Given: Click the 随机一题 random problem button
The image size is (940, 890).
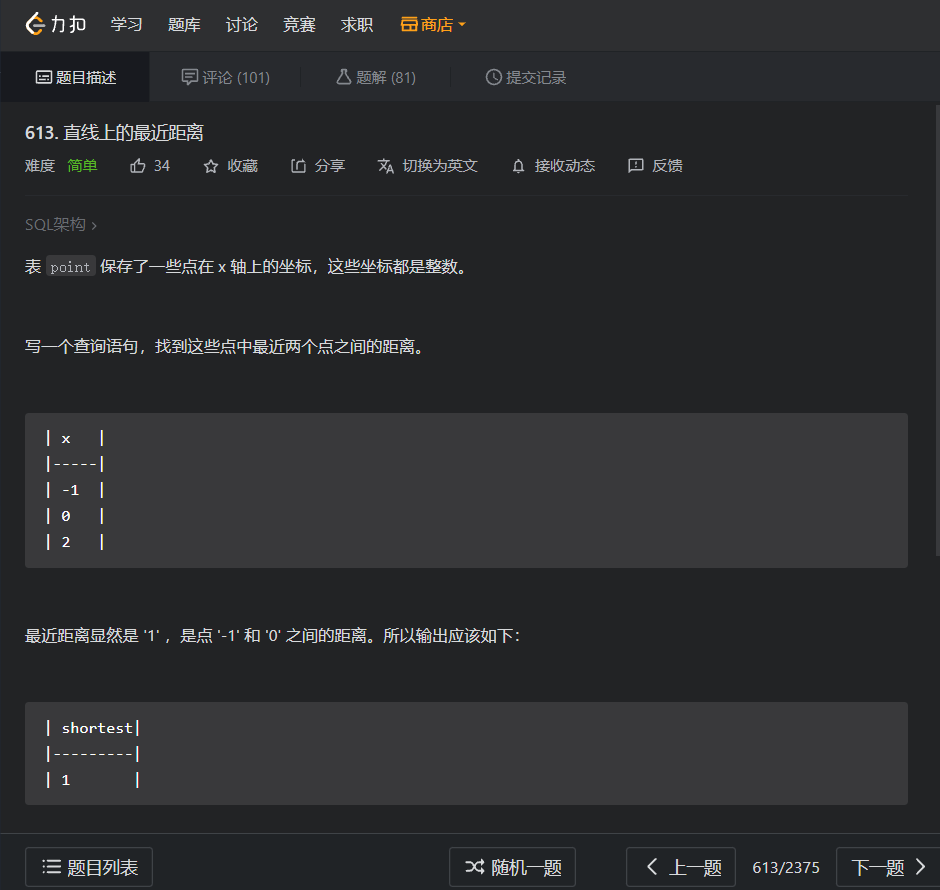Looking at the screenshot, I should click(x=513, y=867).
